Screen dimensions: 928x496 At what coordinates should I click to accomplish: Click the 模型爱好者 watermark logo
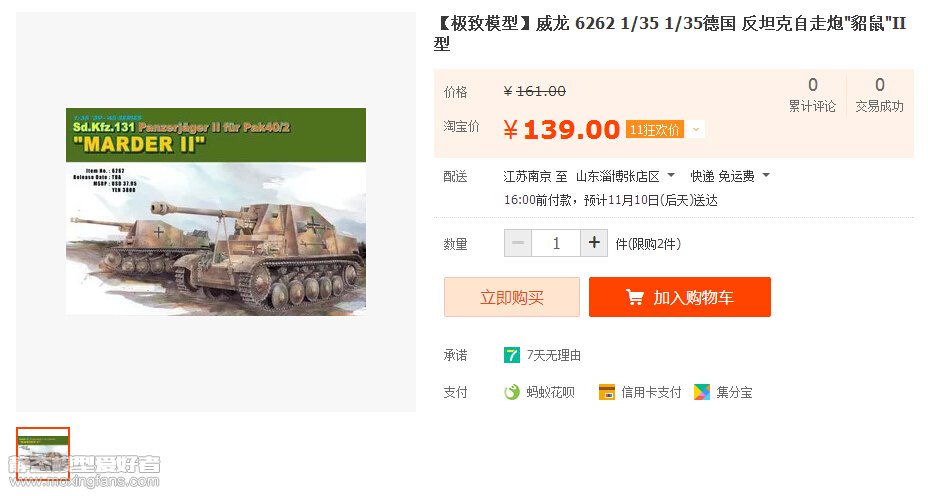point(84,470)
